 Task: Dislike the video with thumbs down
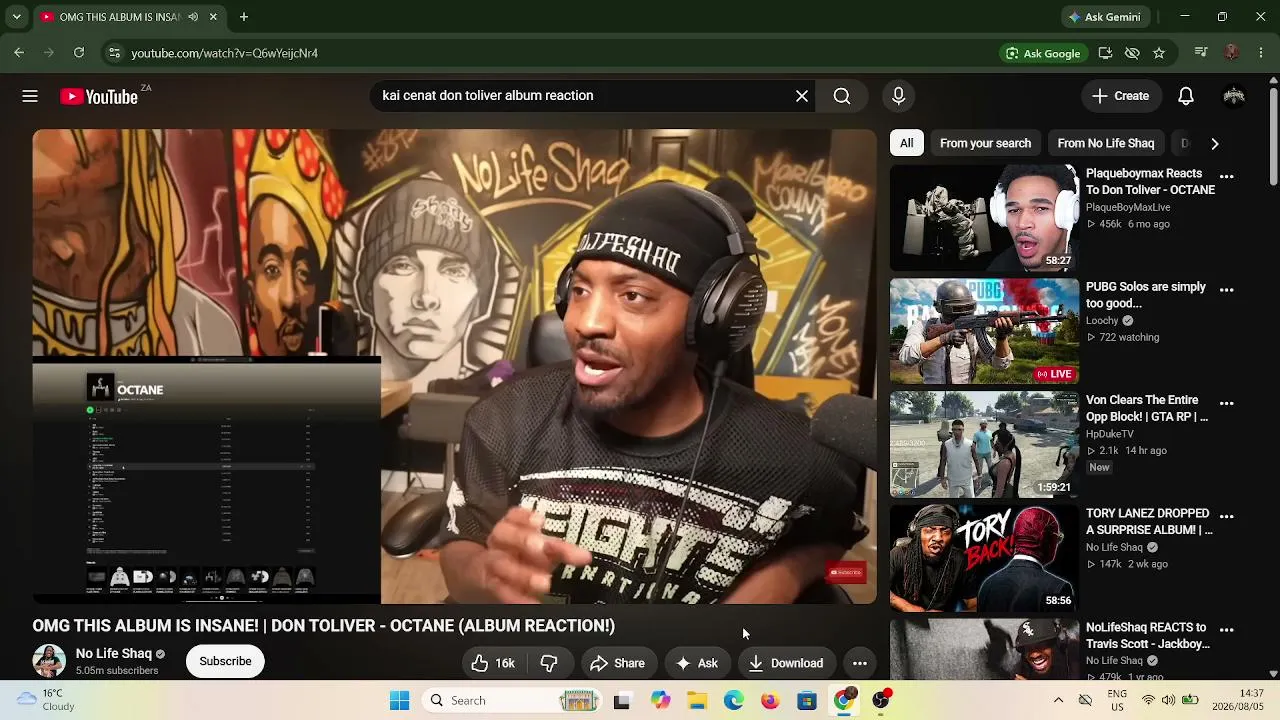549,663
